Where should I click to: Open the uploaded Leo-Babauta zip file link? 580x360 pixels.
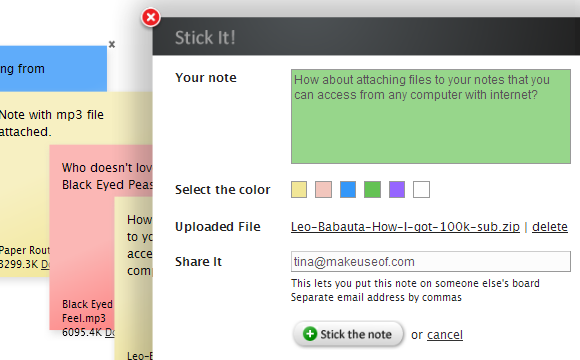[x=405, y=226]
